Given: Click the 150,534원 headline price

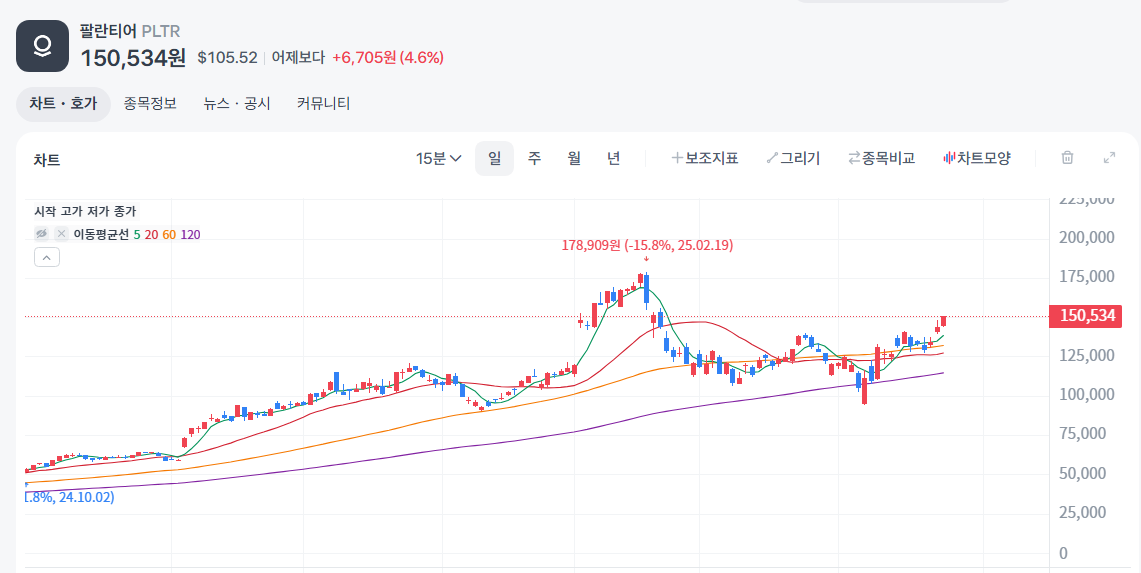Looking at the screenshot, I should click(133, 58).
